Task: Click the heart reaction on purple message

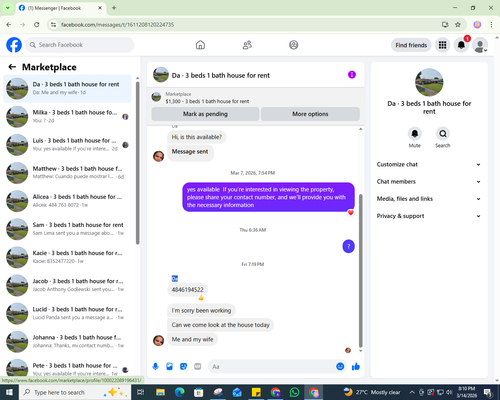Action: coord(350,213)
